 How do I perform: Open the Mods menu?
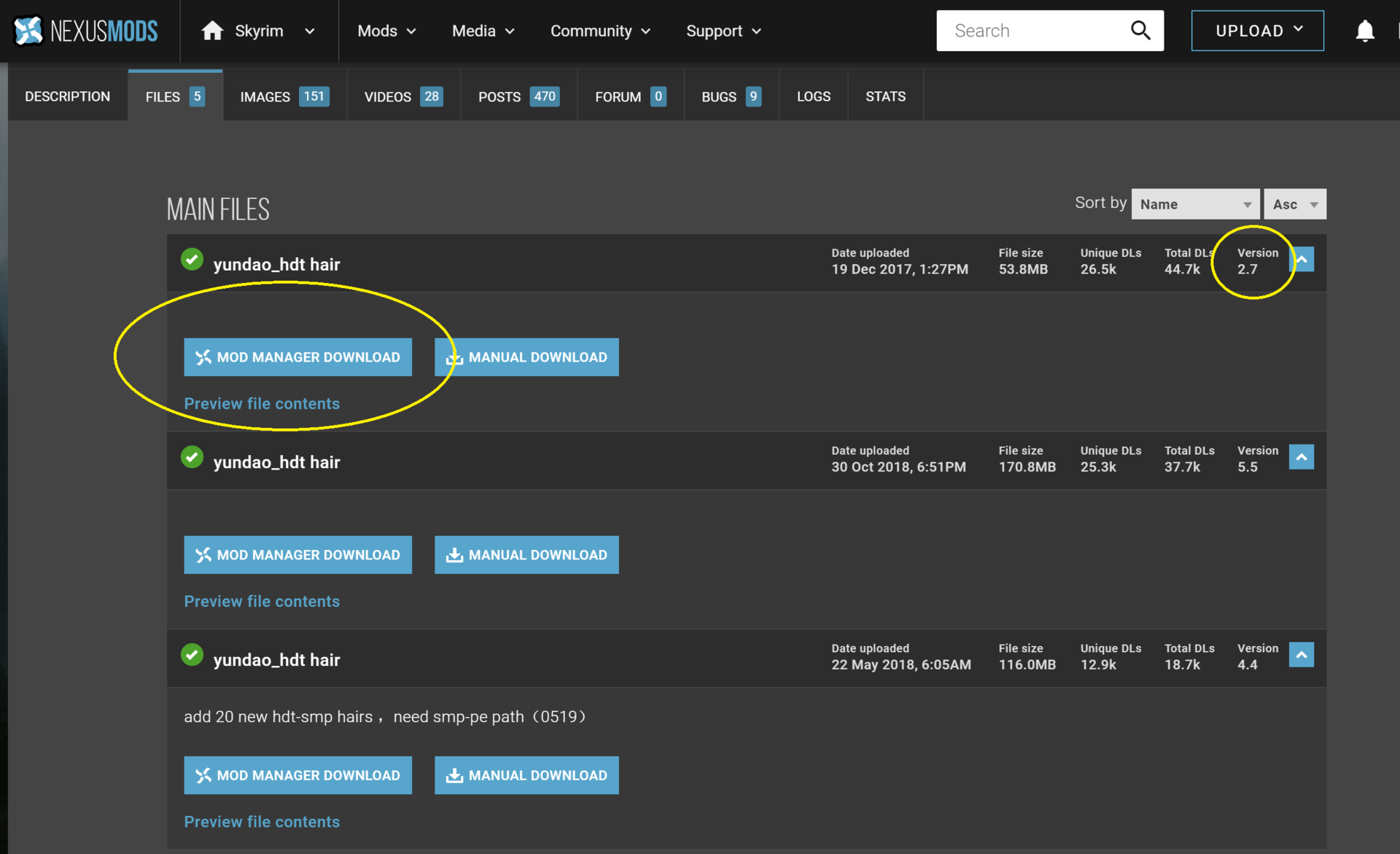[386, 31]
